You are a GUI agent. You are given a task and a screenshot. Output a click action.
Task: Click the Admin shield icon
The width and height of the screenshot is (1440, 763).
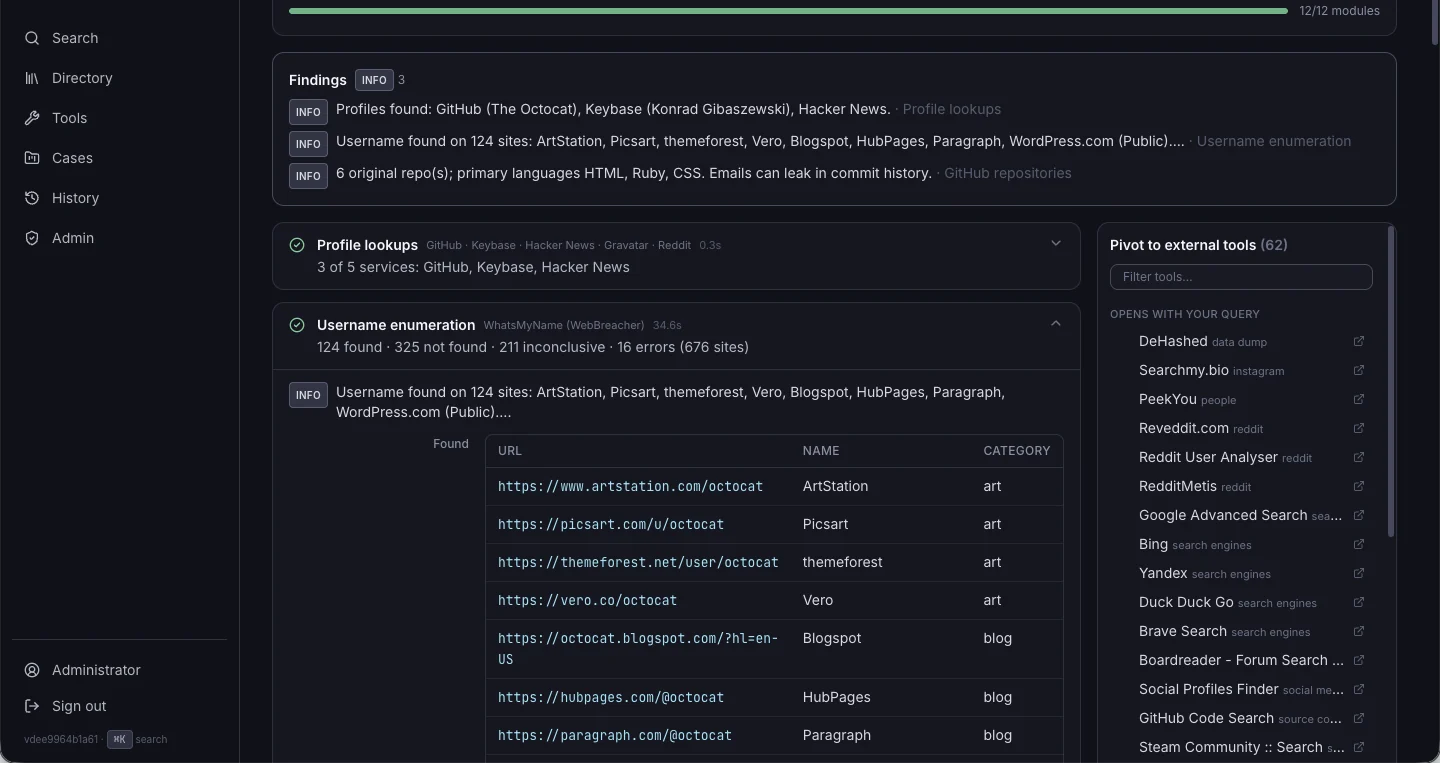[32, 238]
